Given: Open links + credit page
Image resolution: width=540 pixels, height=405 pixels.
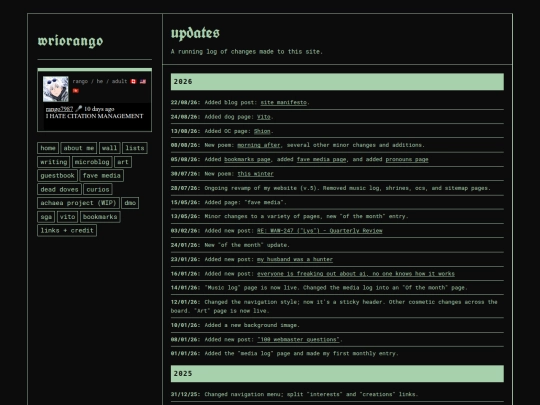Looking at the screenshot, I should pyautogui.click(x=67, y=230).
